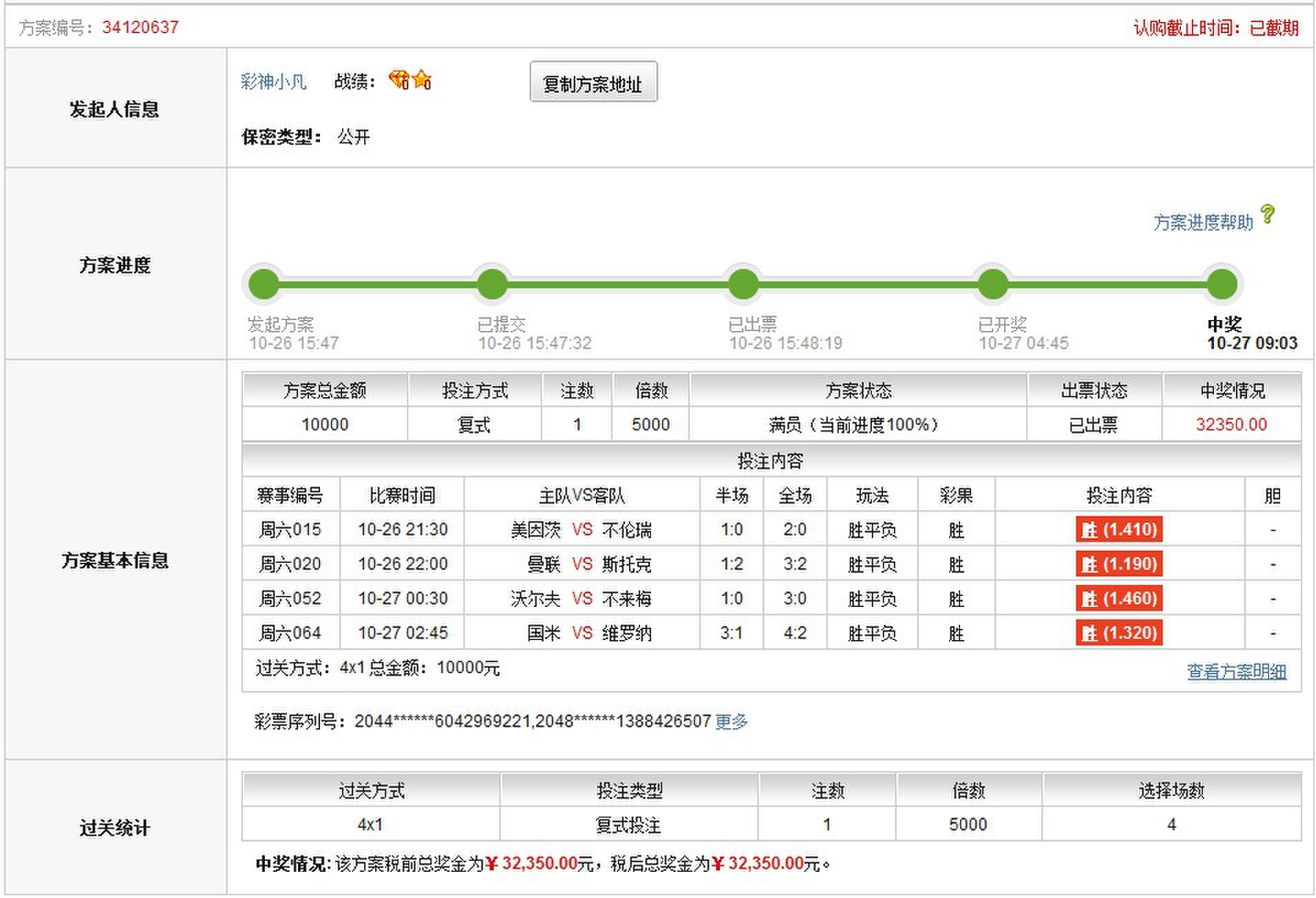The height and width of the screenshot is (898, 1316).
Task: Click the green question mark help icon
Action: point(1267,214)
